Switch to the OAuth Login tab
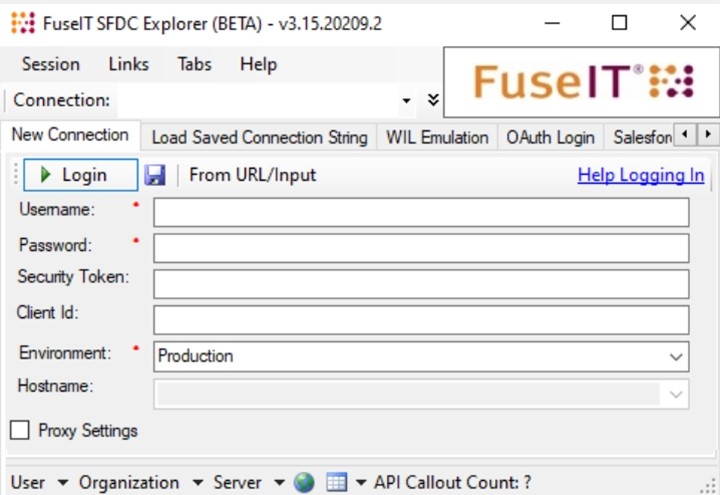 click(x=550, y=137)
